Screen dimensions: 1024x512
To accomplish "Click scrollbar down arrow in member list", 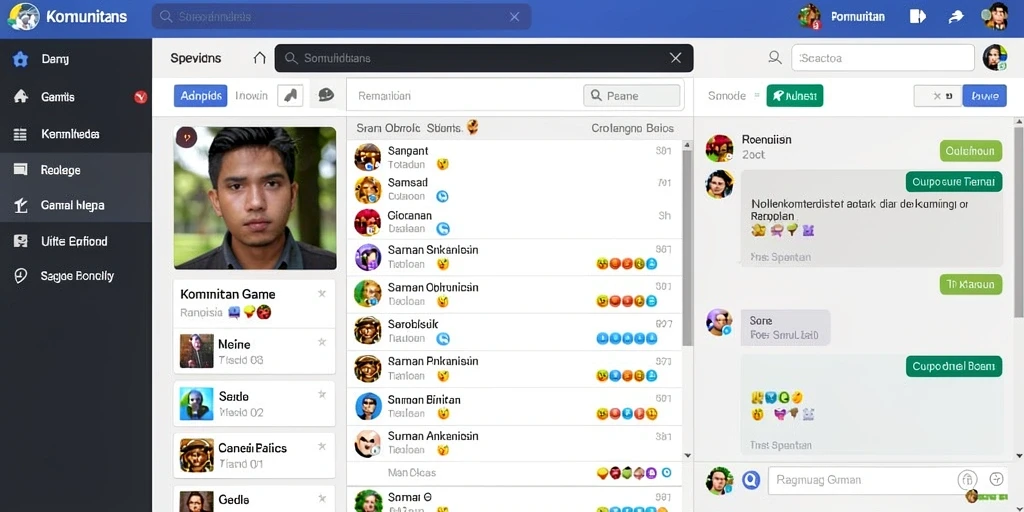I will pyautogui.click(x=687, y=456).
